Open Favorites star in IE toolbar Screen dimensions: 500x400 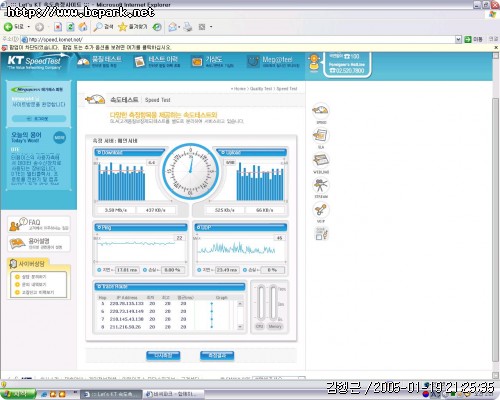coord(132,27)
